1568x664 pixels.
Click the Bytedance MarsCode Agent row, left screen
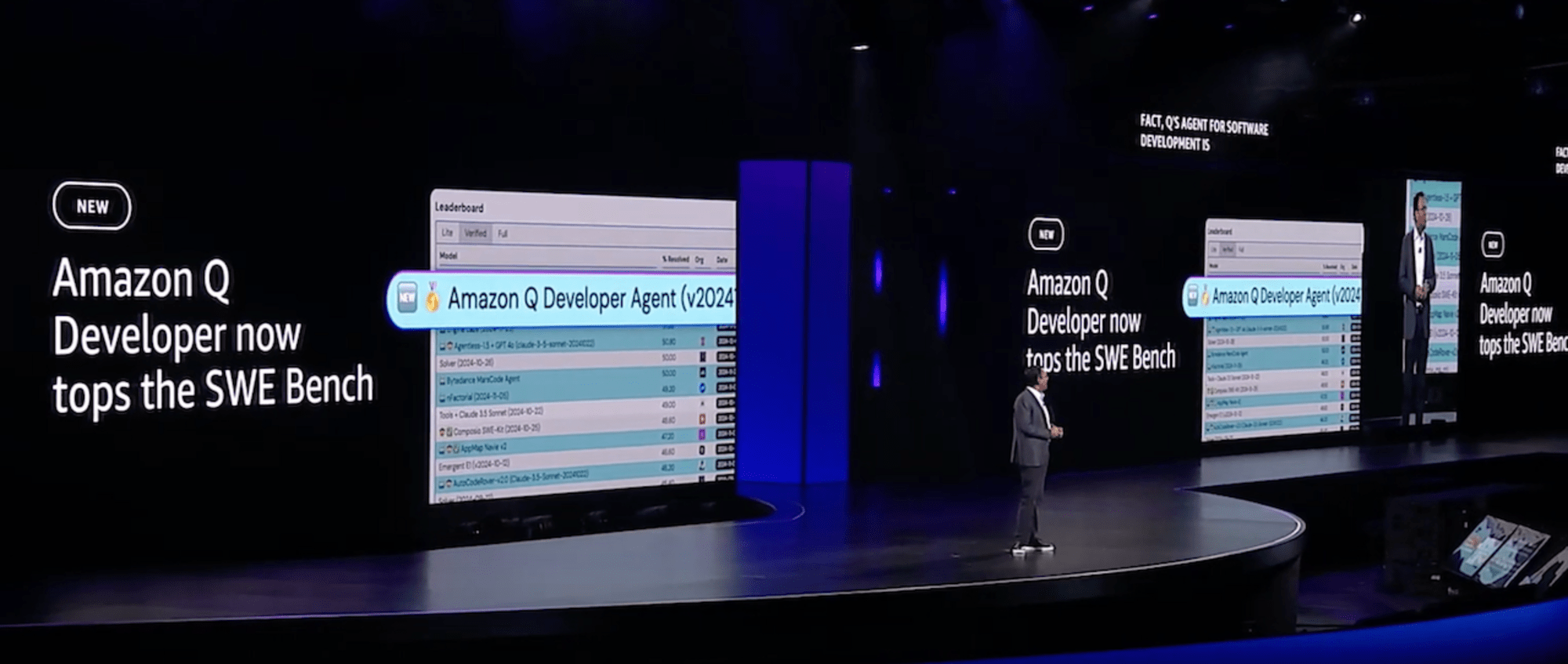(x=586, y=379)
